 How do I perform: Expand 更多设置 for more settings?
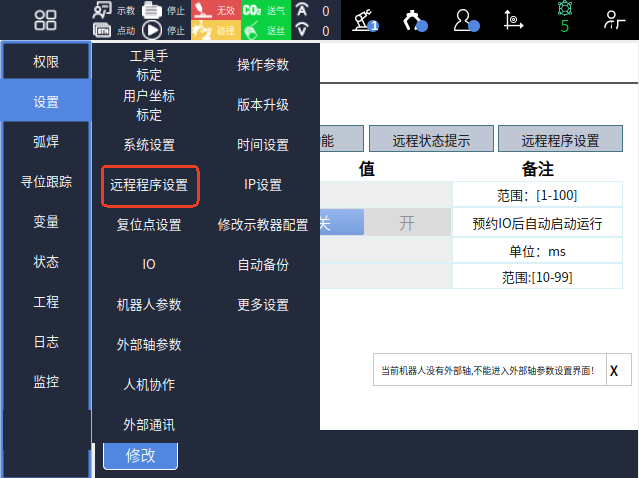[x=263, y=305]
